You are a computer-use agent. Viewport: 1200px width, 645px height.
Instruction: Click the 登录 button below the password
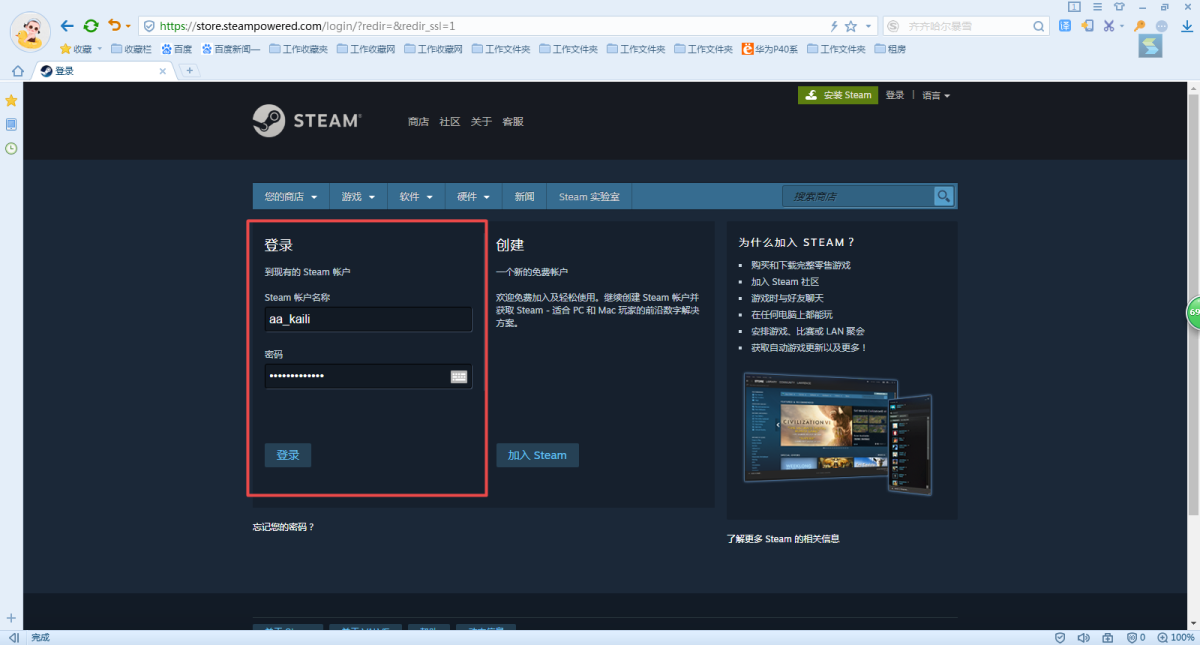pos(288,455)
